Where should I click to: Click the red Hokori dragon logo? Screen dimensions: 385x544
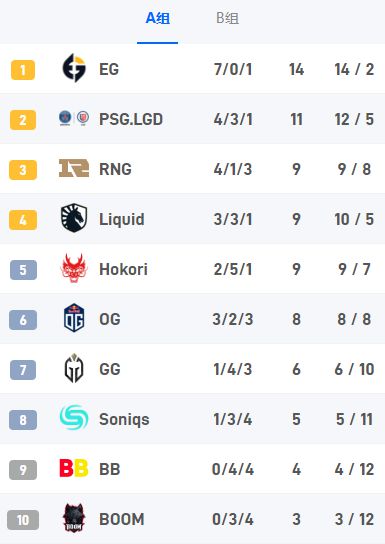(74, 268)
